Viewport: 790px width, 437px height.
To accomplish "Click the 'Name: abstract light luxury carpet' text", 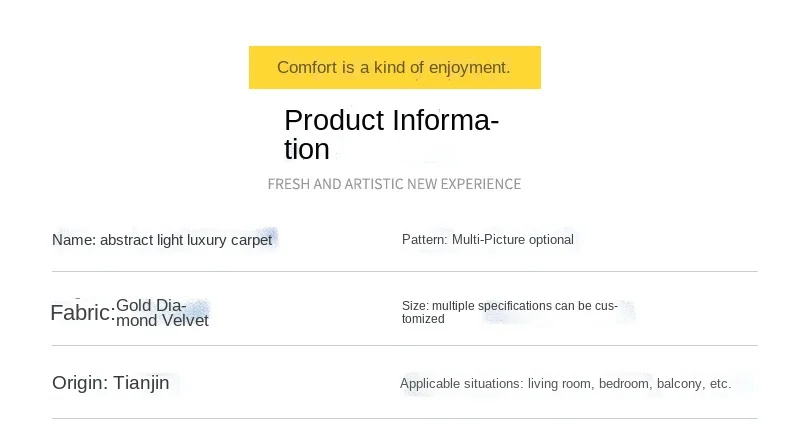I will 162,240.
